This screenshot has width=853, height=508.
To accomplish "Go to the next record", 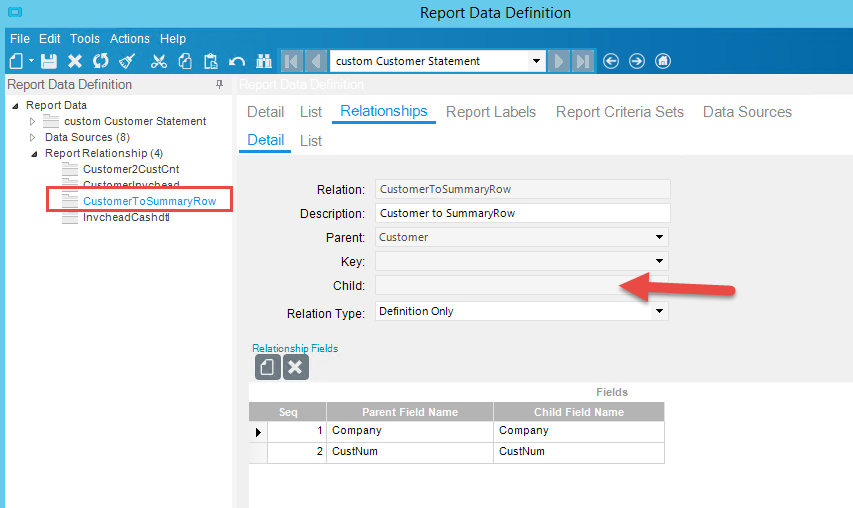I will 559,61.
